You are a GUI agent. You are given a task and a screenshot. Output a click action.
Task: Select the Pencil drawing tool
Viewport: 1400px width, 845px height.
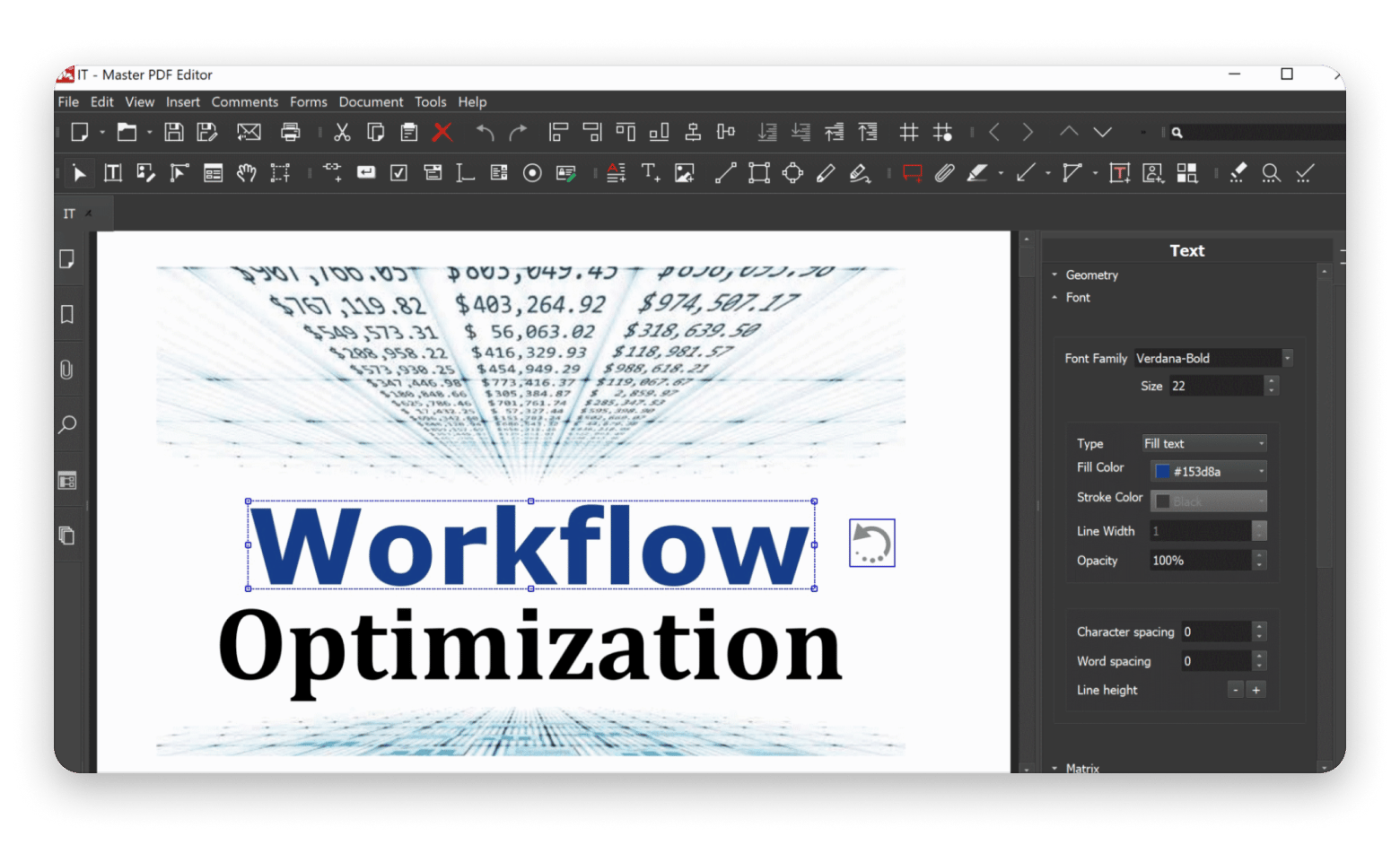click(826, 173)
